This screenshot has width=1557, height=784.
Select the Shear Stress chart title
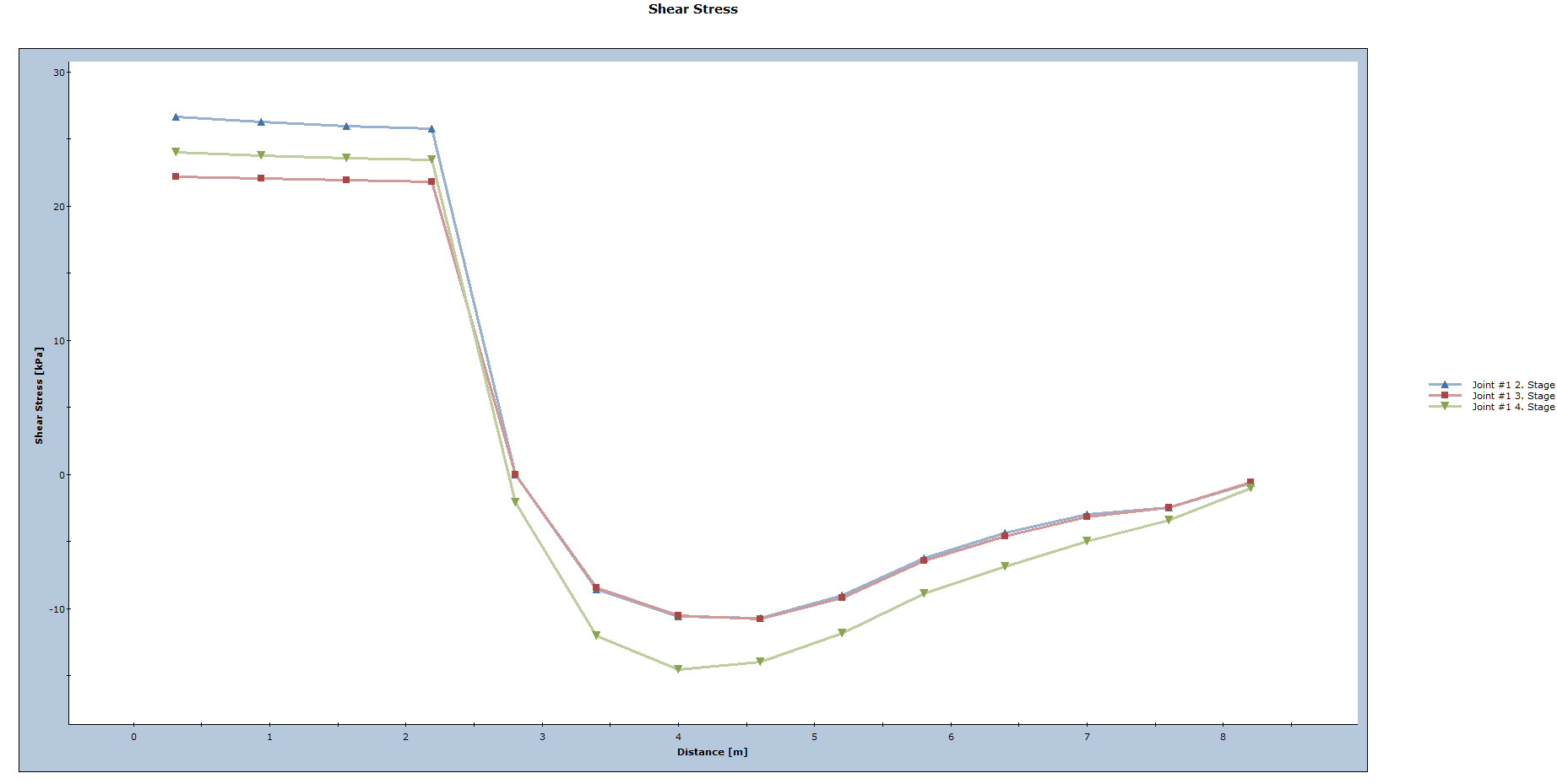pyautogui.click(x=692, y=9)
